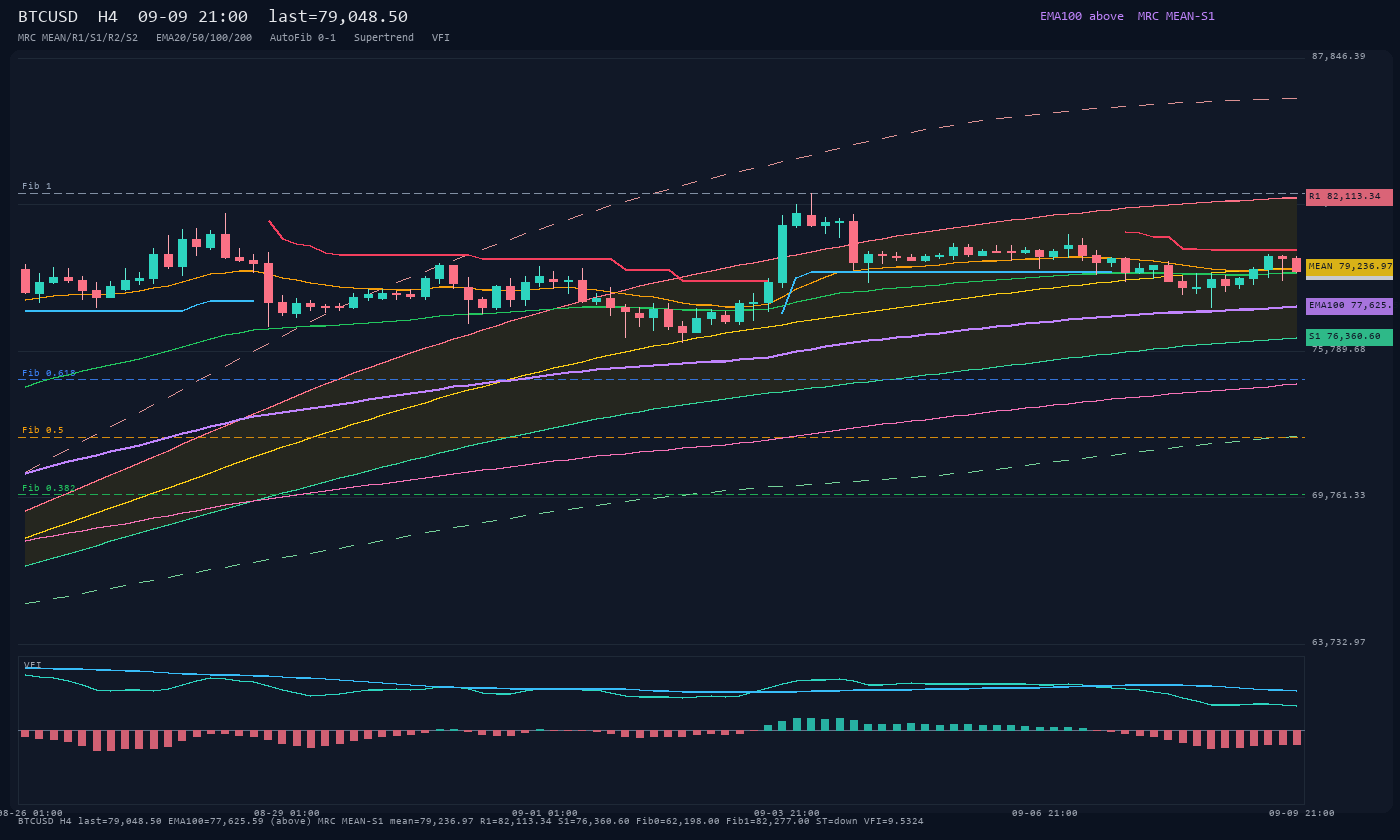Click last=79,048.50 in the chart title
This screenshot has width=1400, height=840.
click(338, 17)
